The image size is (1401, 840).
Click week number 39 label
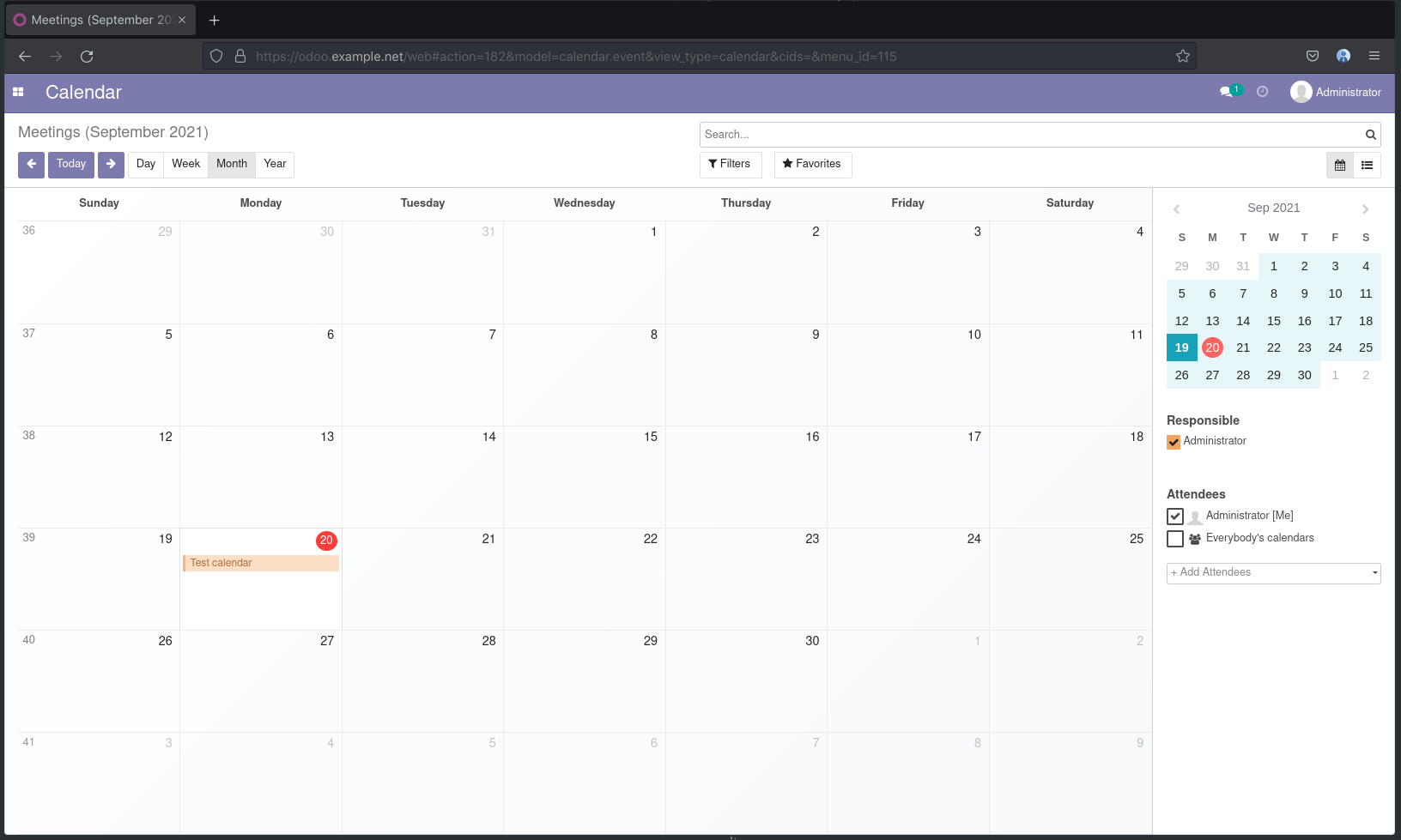(x=29, y=538)
